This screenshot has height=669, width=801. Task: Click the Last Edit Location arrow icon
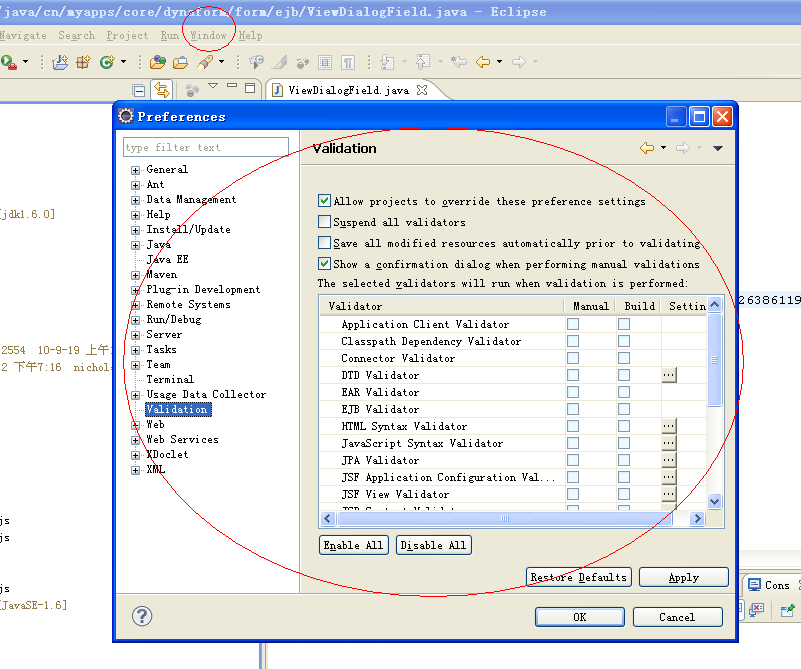[x=459, y=62]
